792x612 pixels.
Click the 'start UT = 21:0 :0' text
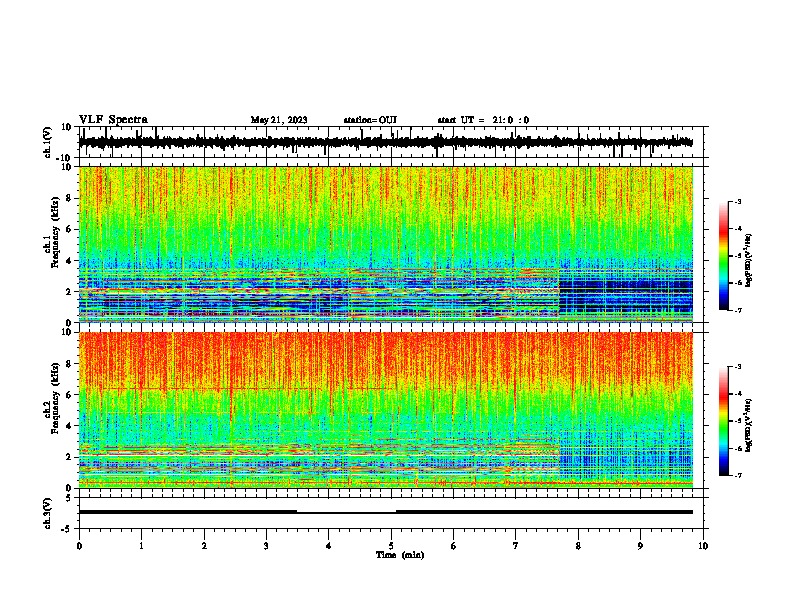click(x=483, y=120)
